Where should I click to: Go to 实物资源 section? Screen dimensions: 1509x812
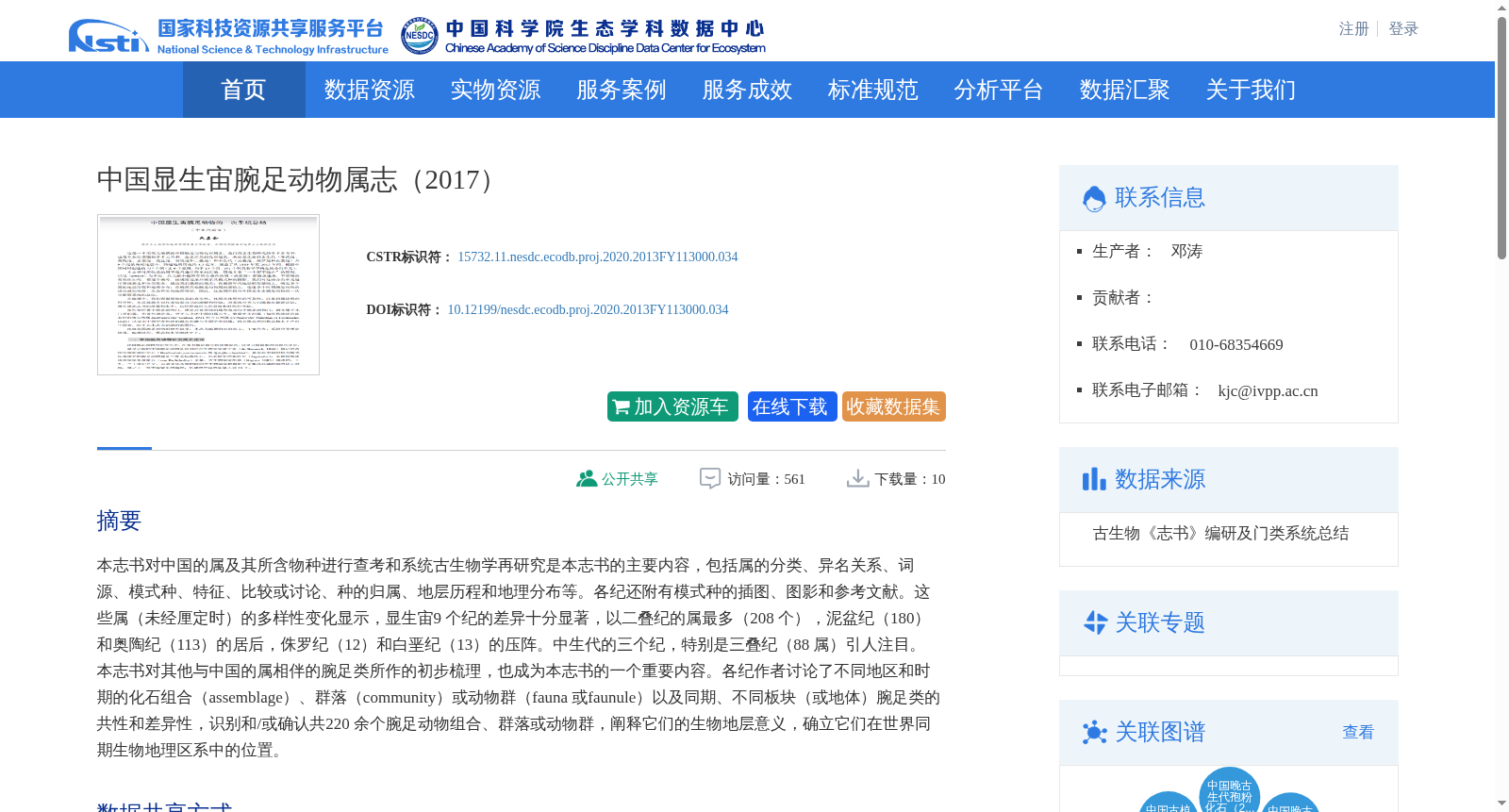click(x=495, y=90)
